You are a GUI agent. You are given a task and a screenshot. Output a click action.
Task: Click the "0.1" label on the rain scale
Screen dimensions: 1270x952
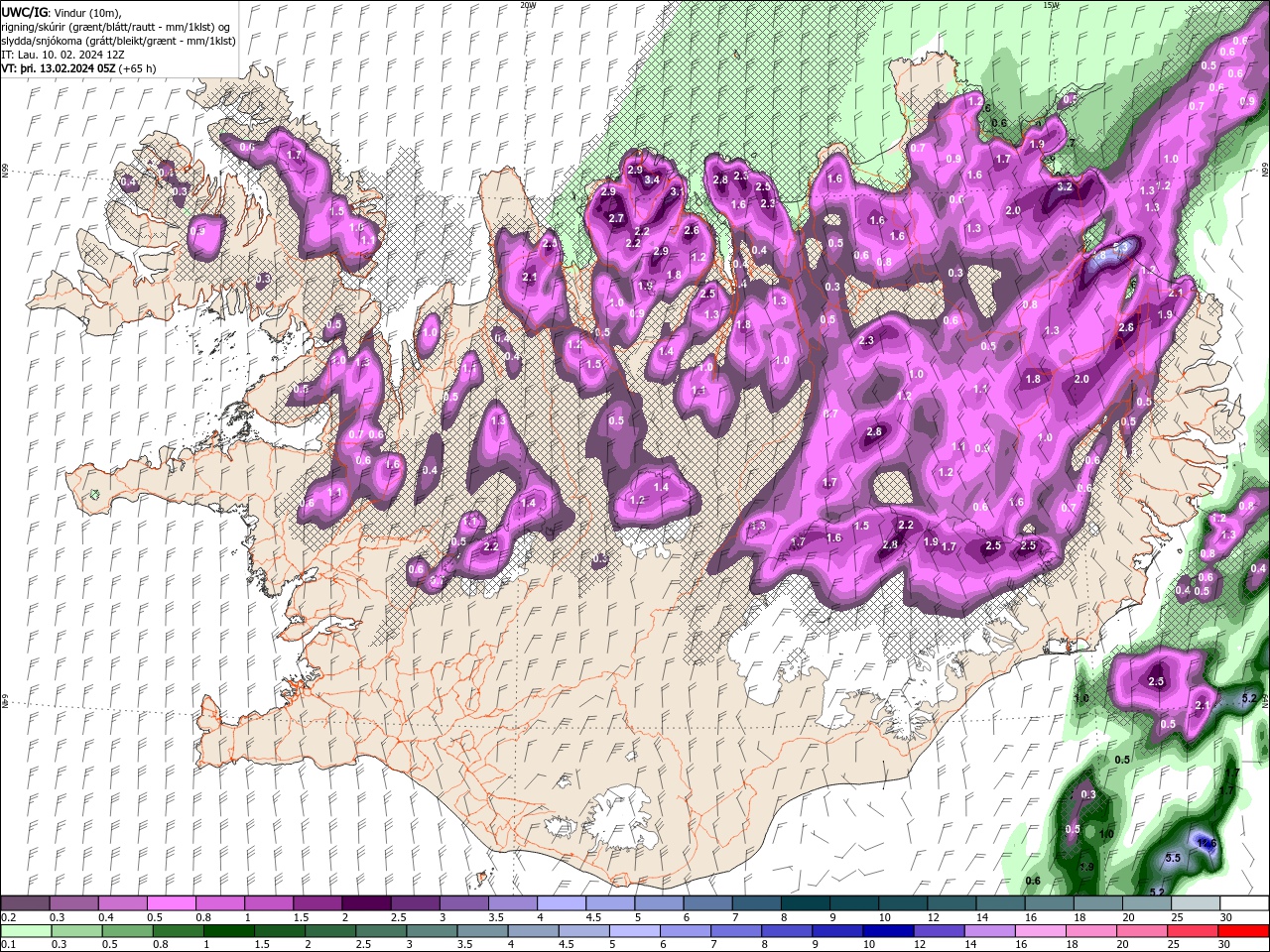(x=8, y=944)
